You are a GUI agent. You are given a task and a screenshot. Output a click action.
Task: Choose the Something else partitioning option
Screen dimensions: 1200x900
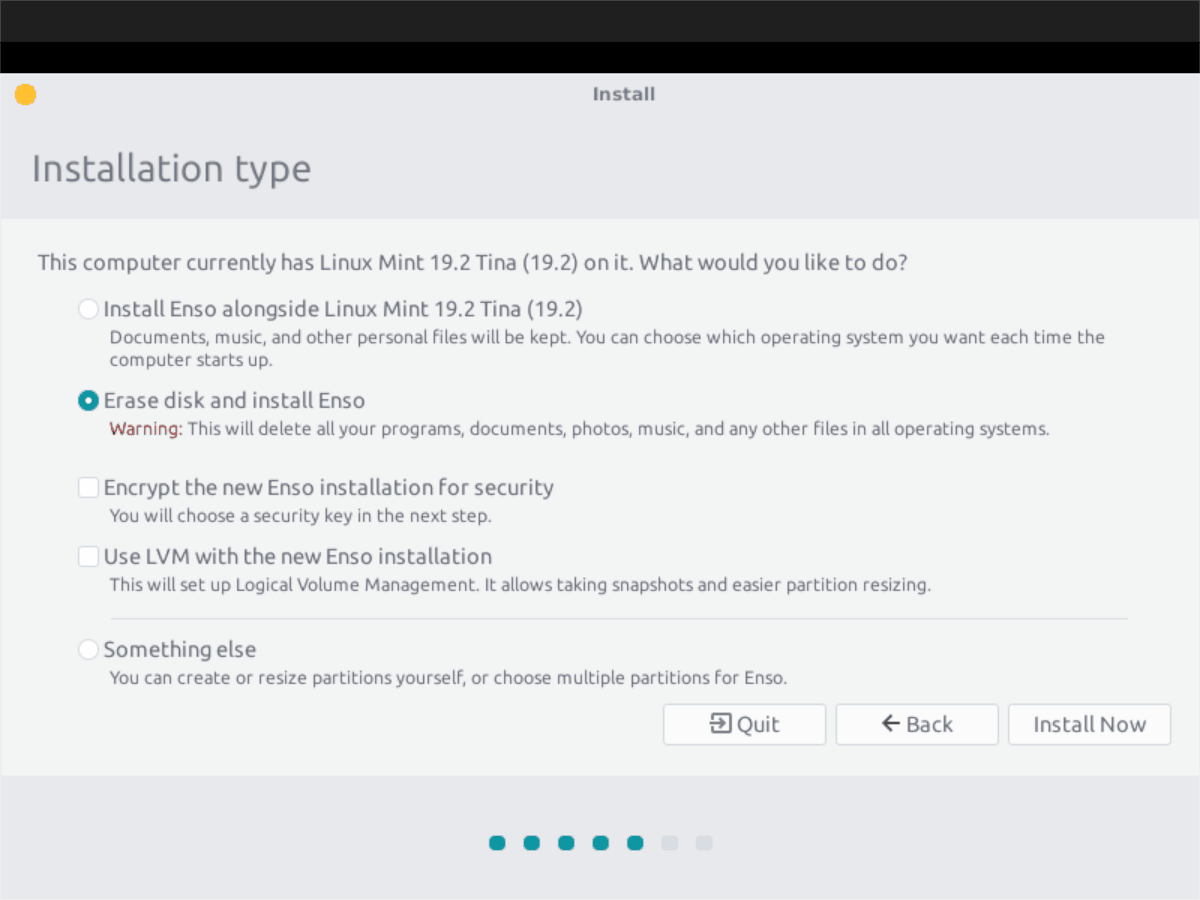pos(88,649)
